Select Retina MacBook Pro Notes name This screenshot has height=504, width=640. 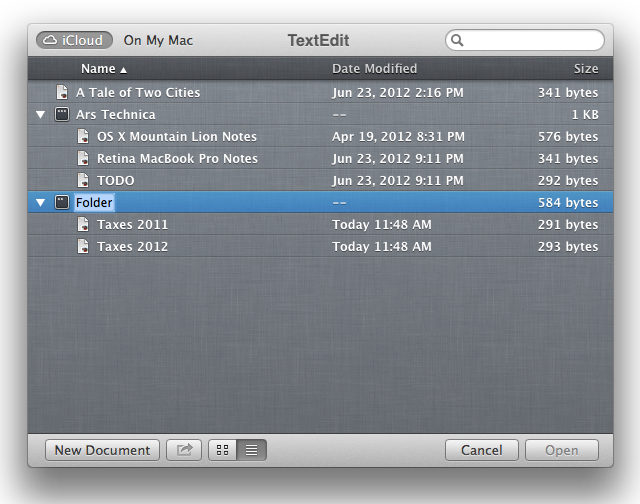coord(178,159)
